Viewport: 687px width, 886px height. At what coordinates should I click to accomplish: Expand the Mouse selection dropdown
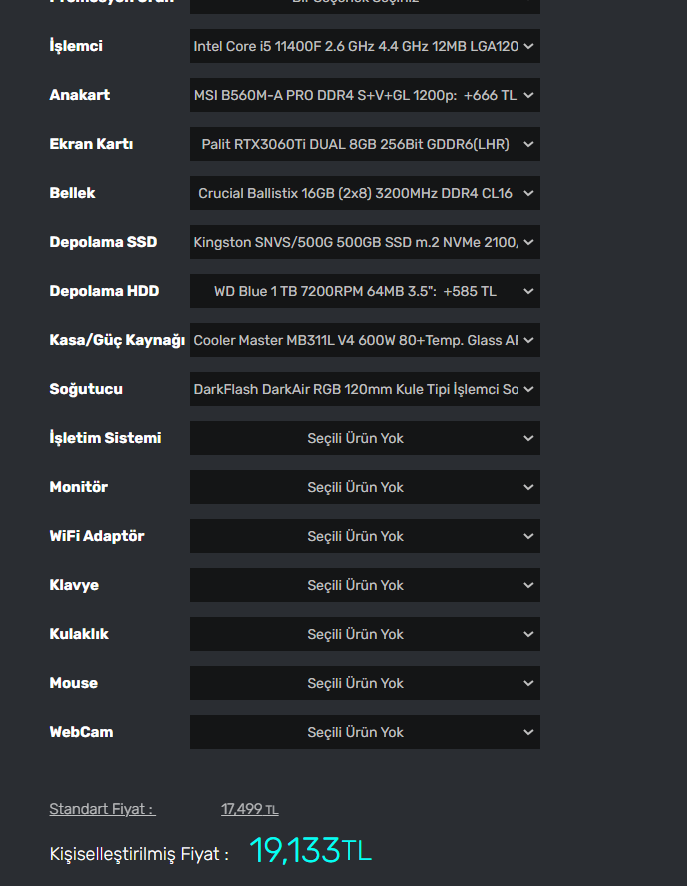point(364,683)
